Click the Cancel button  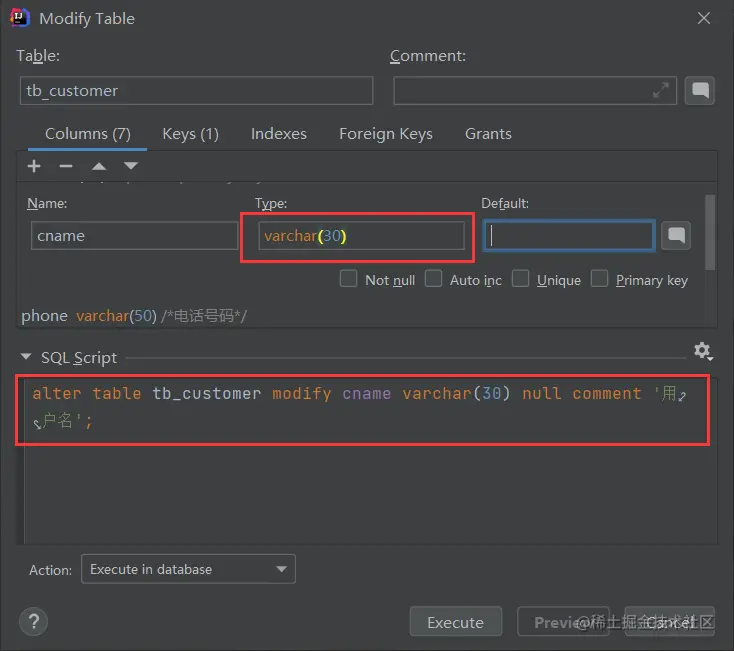(x=669, y=622)
